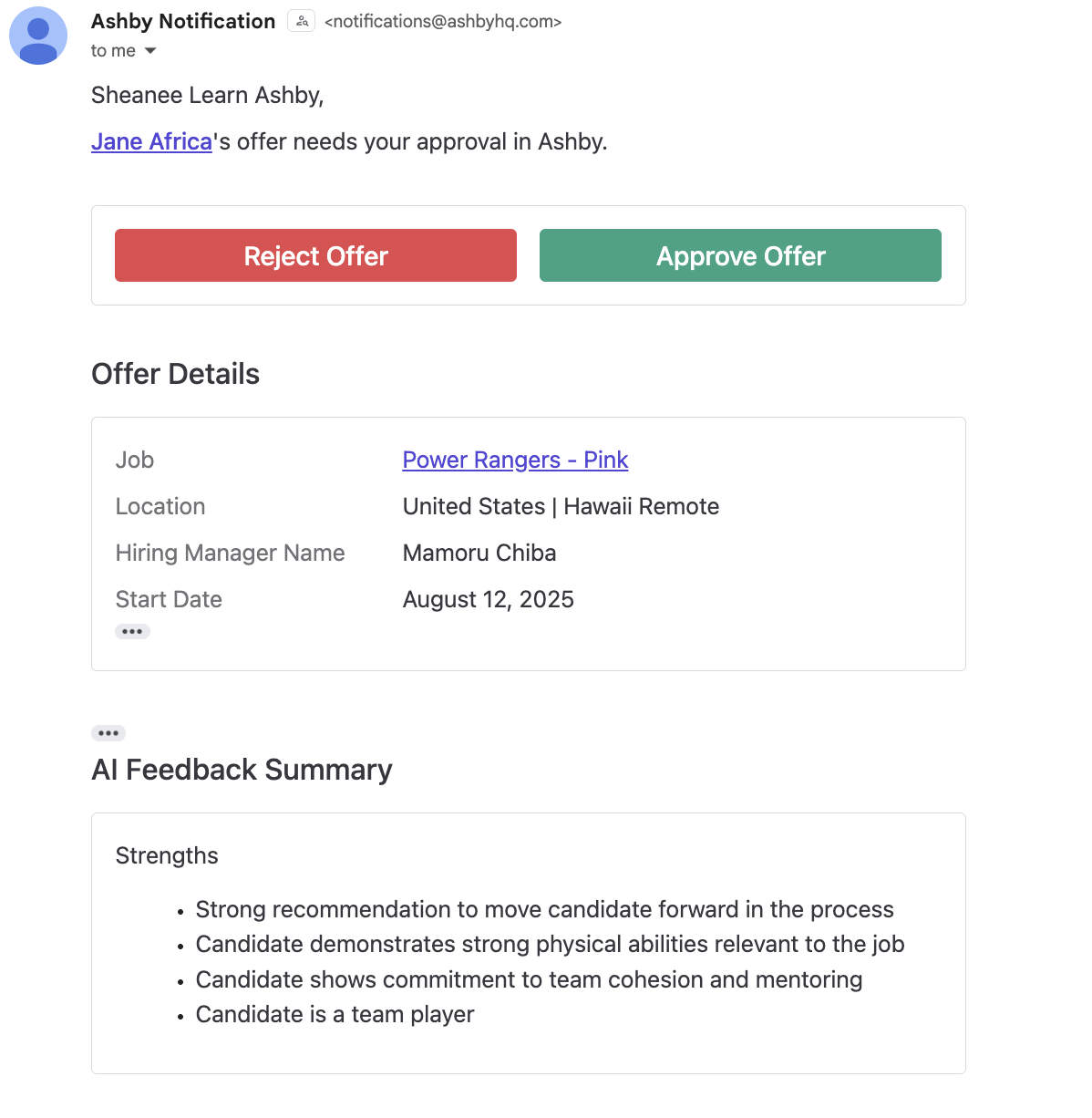Open the Jane Africa candidate link
The image size is (1092, 1118).
tap(151, 142)
